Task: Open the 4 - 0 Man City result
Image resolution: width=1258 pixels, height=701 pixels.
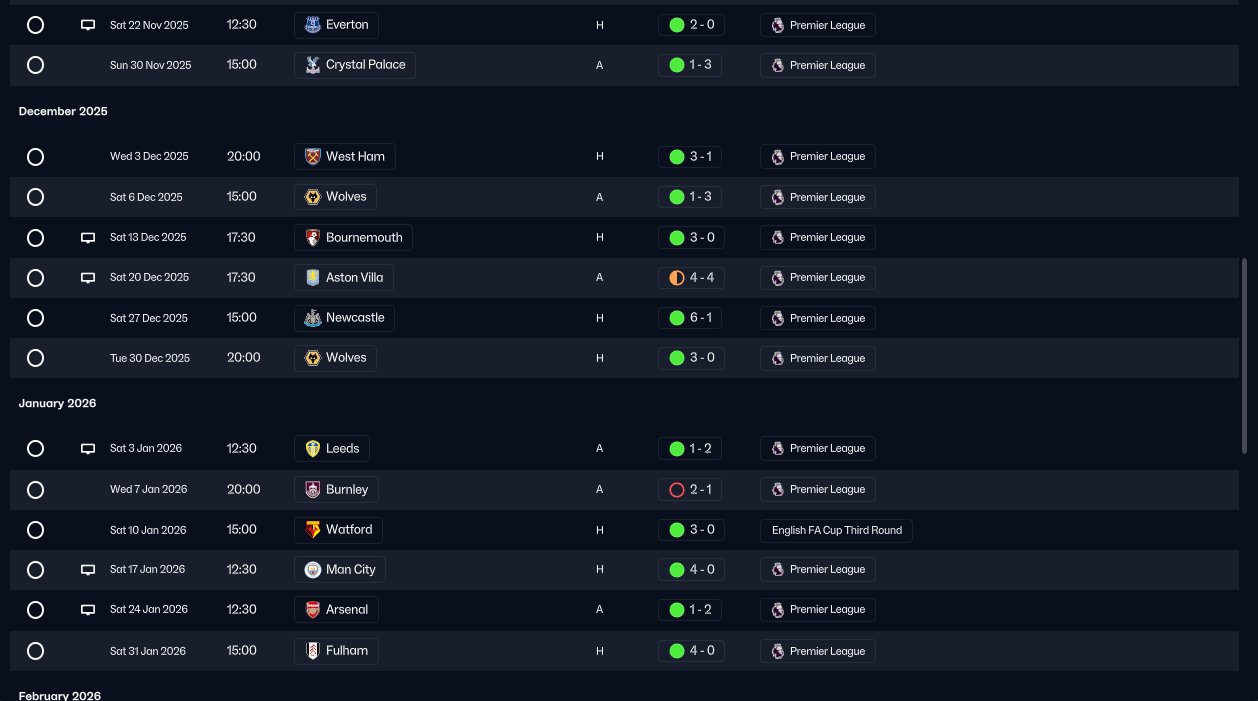Action: (691, 570)
